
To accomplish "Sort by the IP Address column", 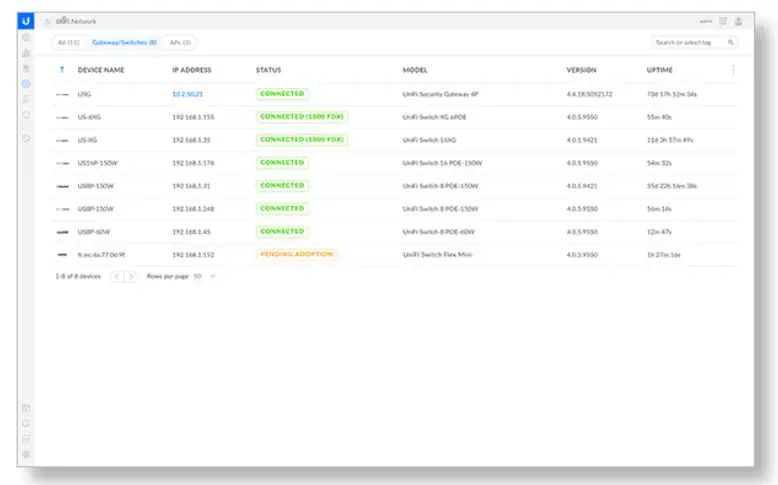I will [192, 70].
